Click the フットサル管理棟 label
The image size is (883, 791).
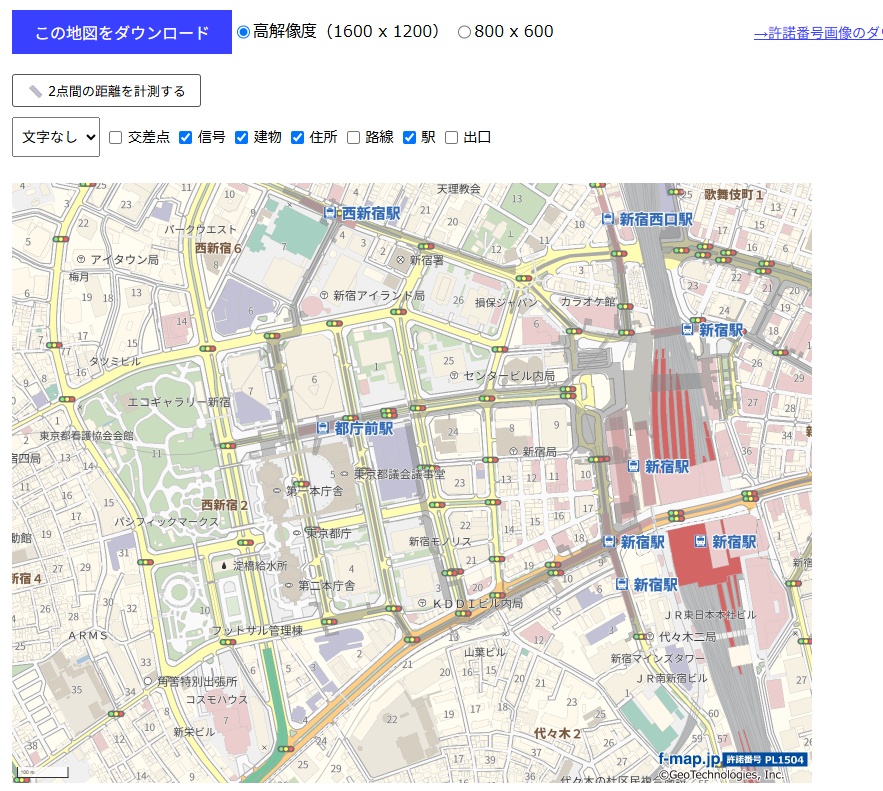tap(257, 631)
